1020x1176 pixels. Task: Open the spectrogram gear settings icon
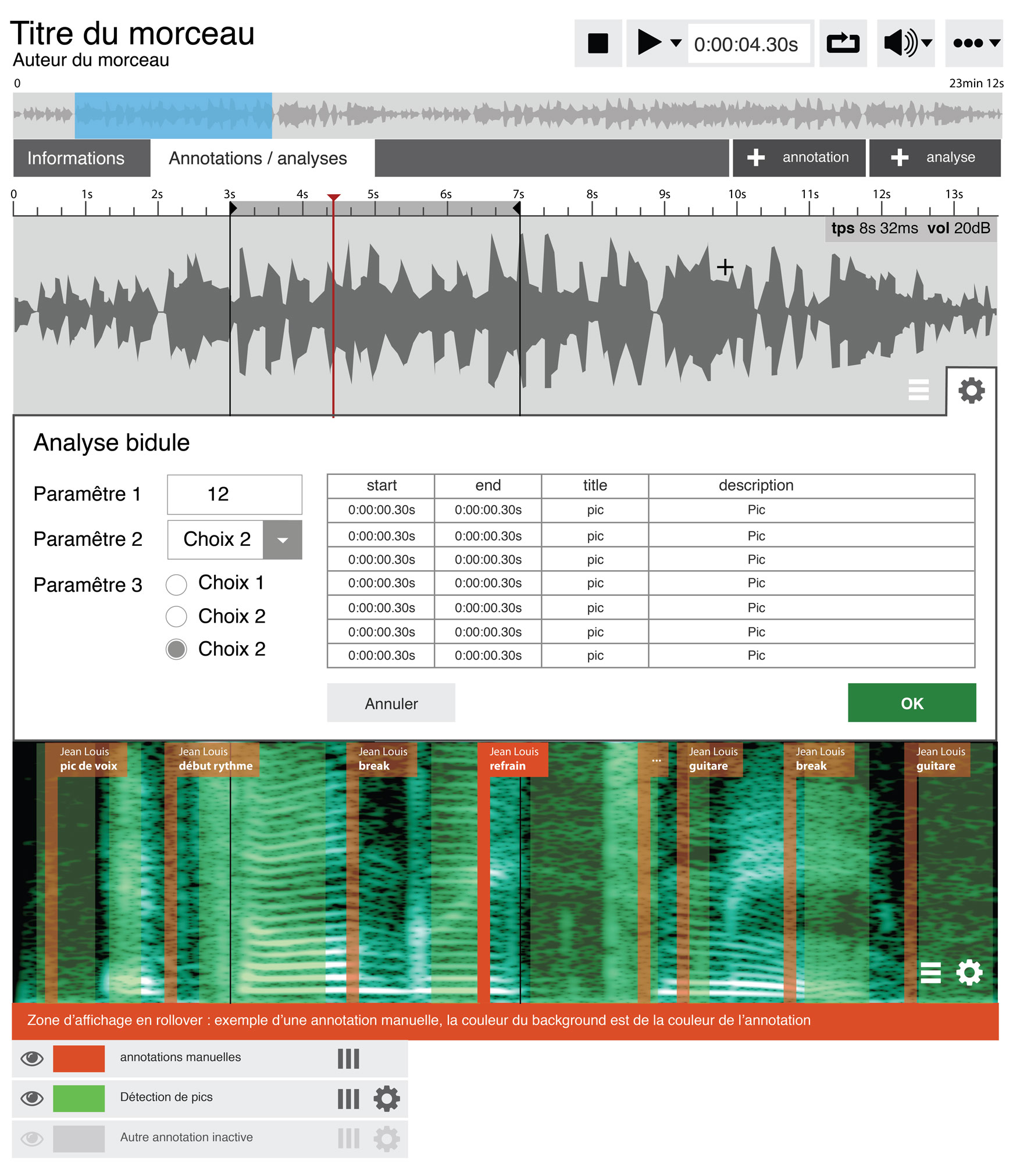pos(969,972)
